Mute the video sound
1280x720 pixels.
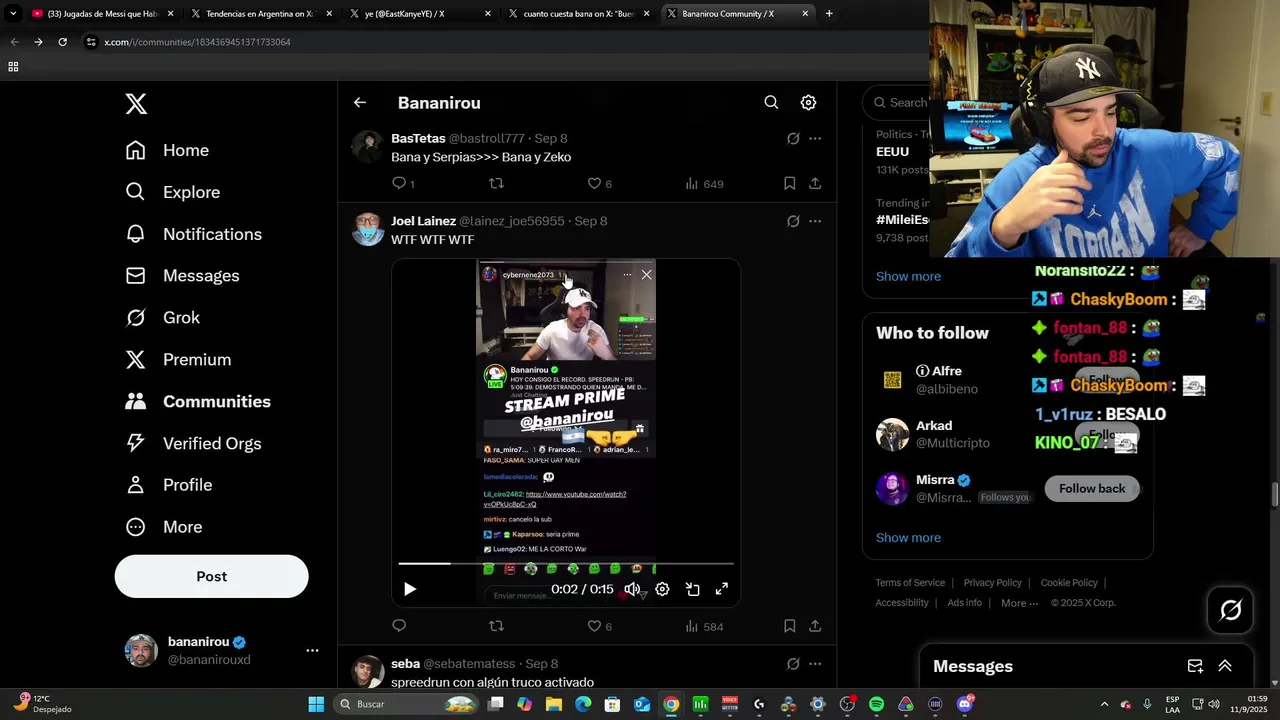pyautogui.click(x=632, y=589)
